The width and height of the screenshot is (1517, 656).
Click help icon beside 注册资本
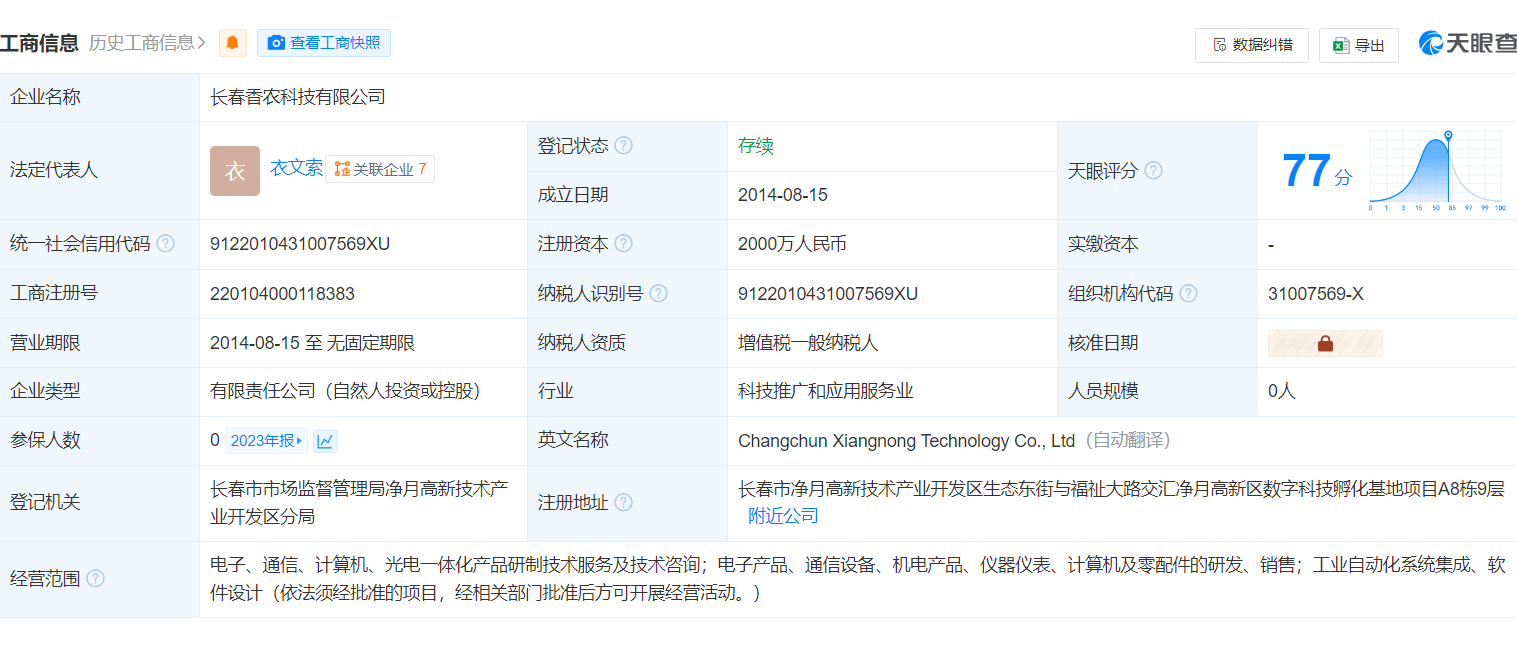(623, 244)
